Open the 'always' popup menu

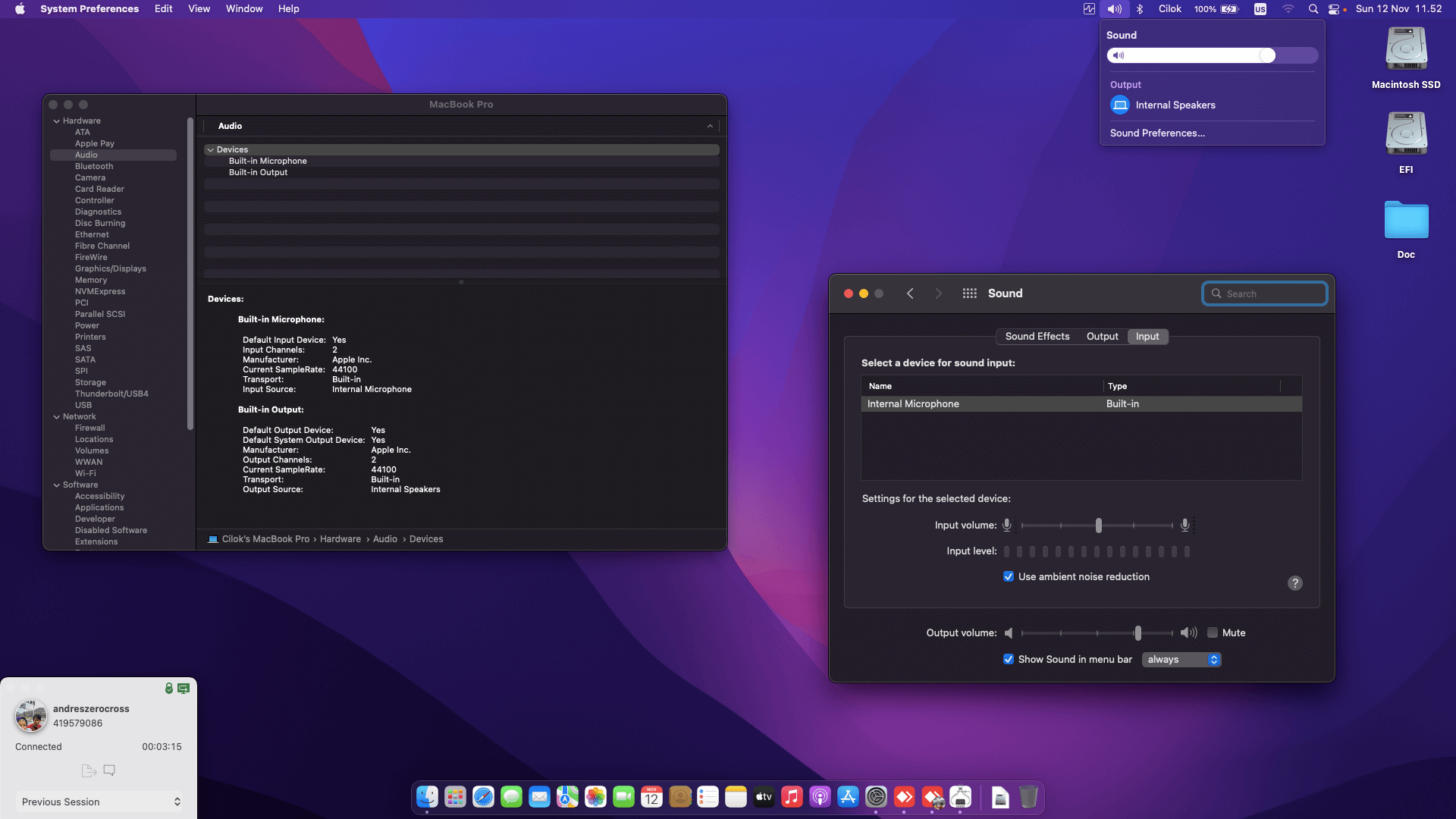point(1181,660)
